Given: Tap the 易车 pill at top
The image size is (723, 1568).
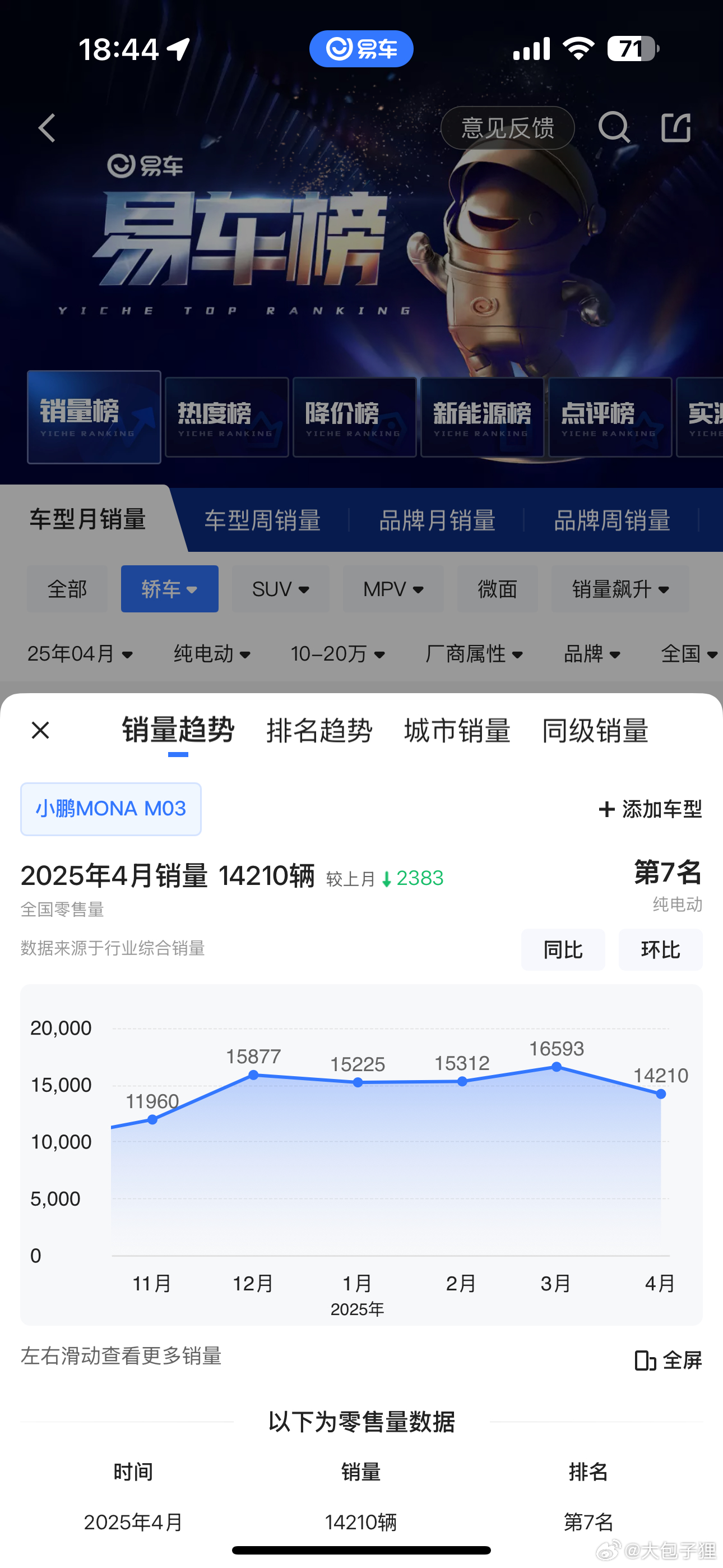Looking at the screenshot, I should [x=361, y=49].
